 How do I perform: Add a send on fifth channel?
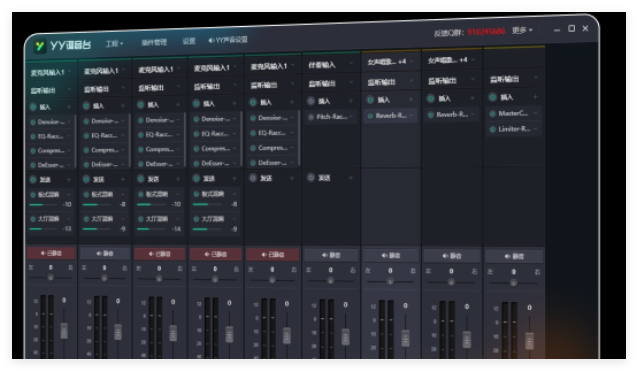coord(292,178)
